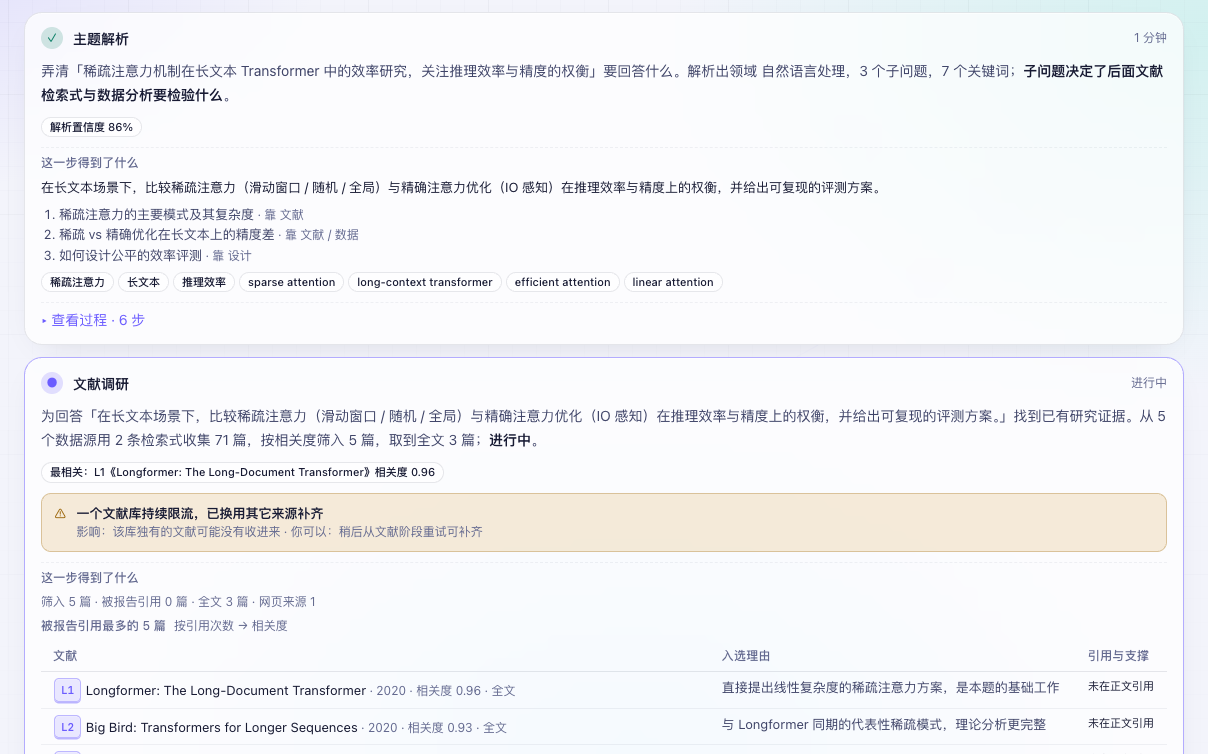Click sub-question 3 如何设计公平的效率评测
Viewport: 1208px width, 754px height.
(130, 256)
